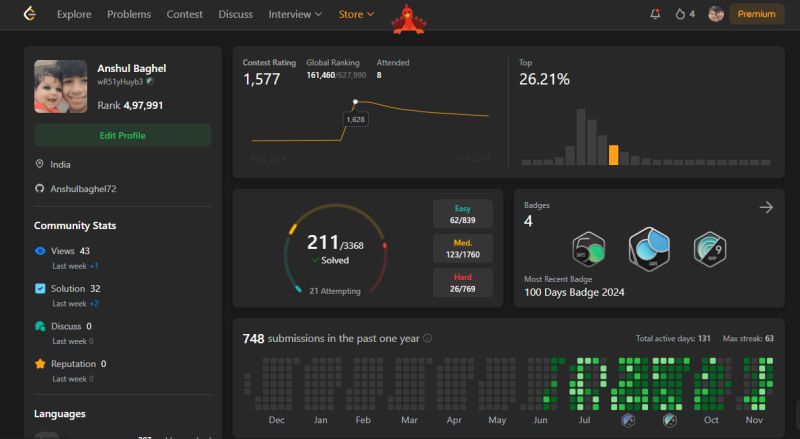This screenshot has width=800, height=439.
Task: Click the submissions info circle icon
Action: coord(428,338)
